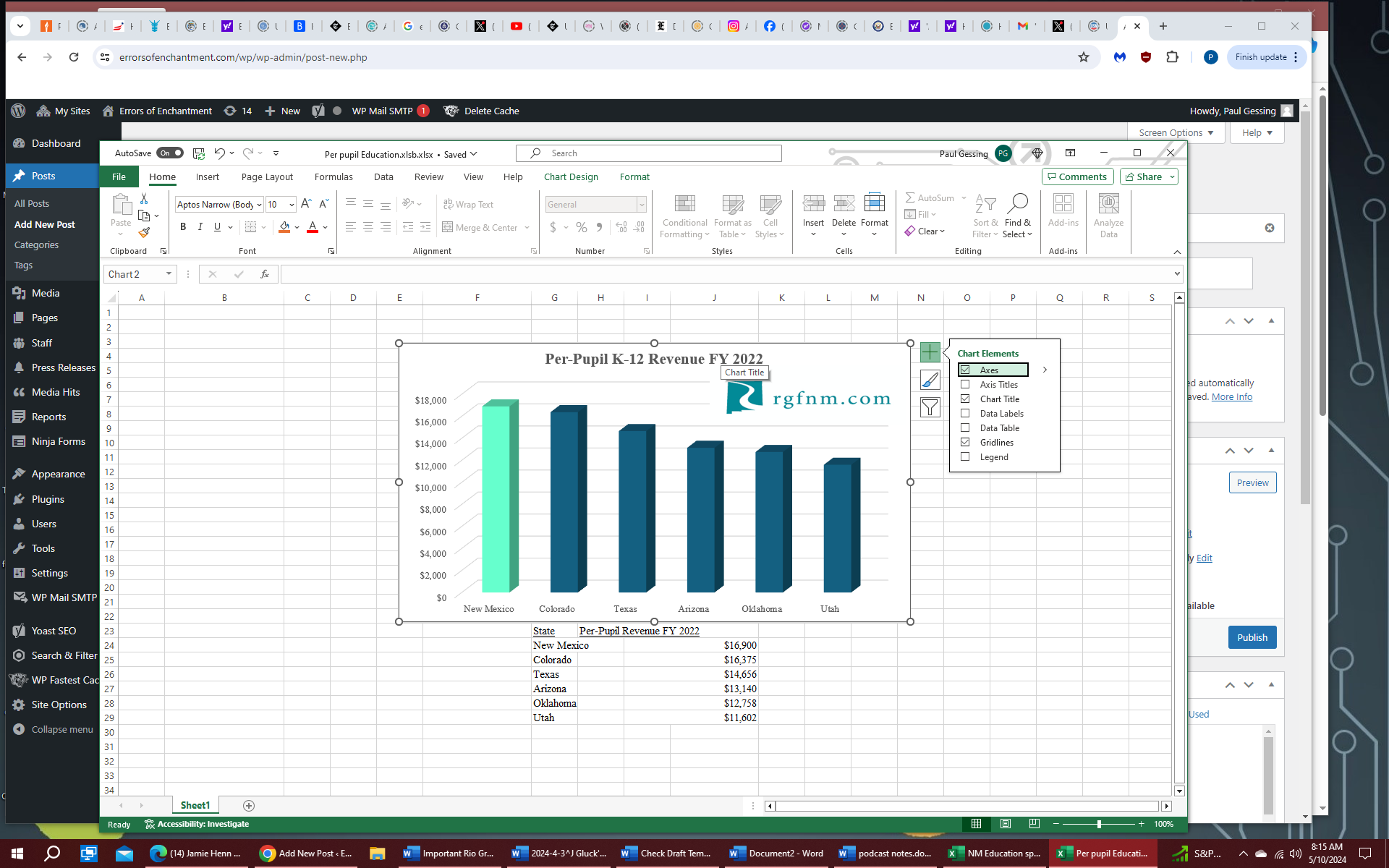Click the Format Painter icon
1389x868 pixels.
(x=144, y=233)
